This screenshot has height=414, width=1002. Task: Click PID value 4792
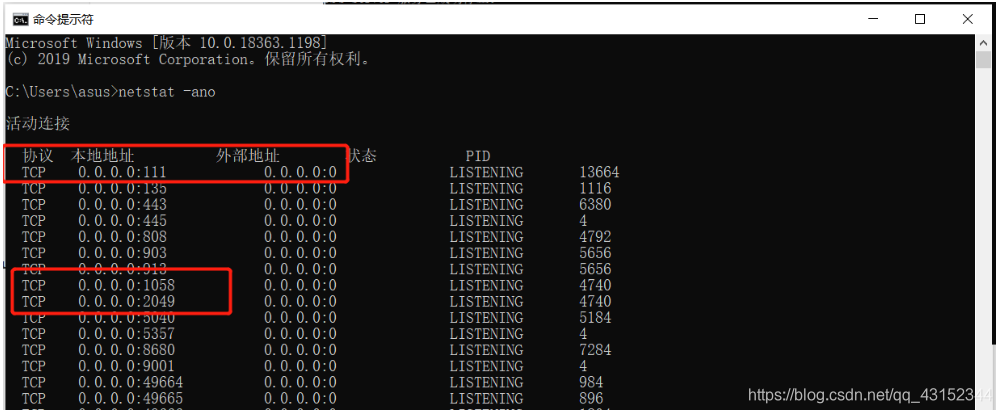[x=596, y=237]
